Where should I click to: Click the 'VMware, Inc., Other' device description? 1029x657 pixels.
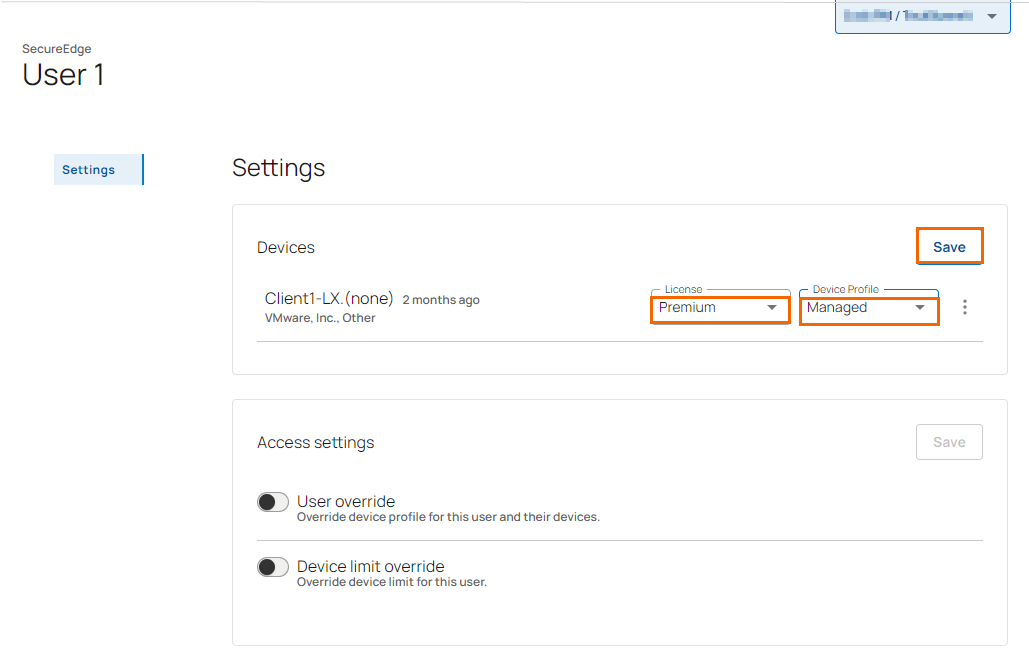[x=320, y=318]
